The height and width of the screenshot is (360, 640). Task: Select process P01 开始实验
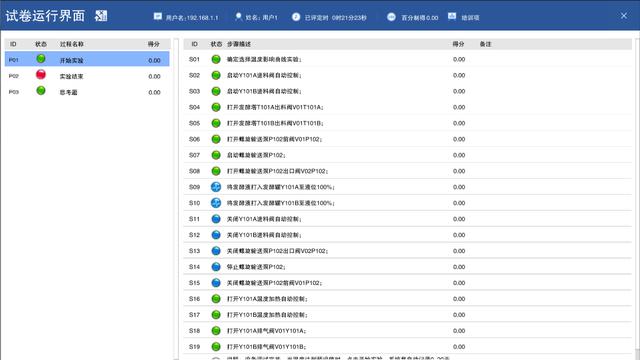(87, 60)
